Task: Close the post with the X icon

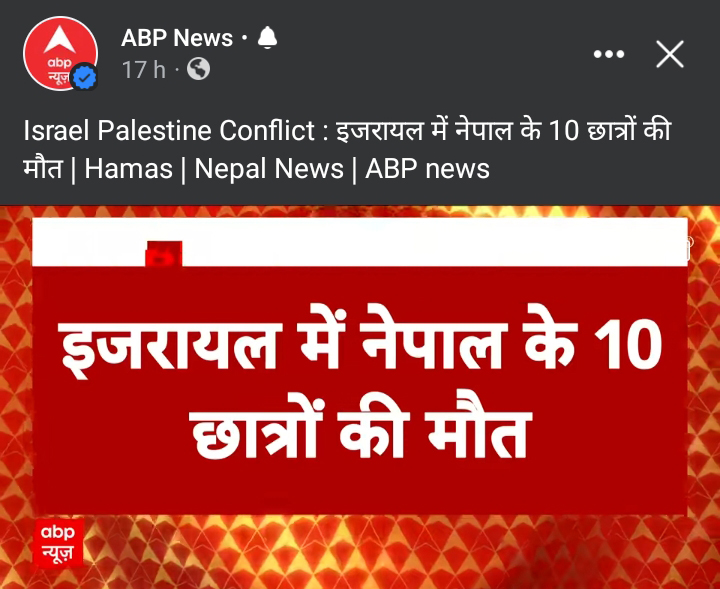Action: point(669,54)
